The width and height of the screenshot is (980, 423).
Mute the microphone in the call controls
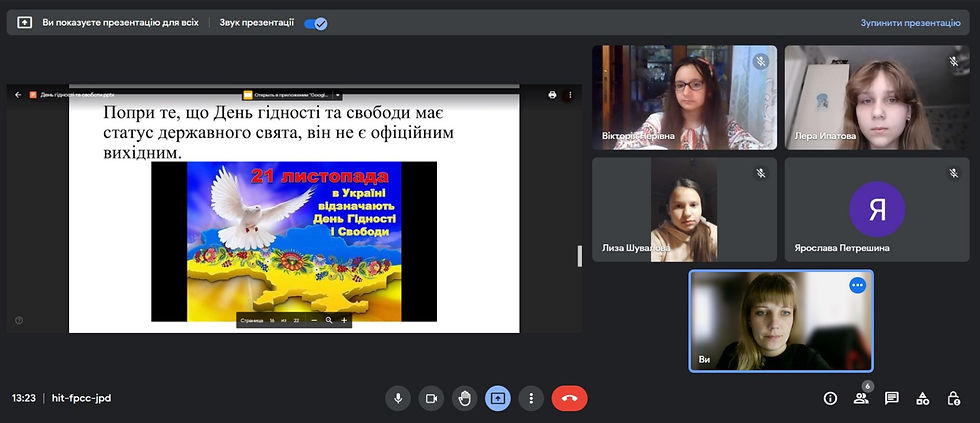pyautogui.click(x=398, y=398)
